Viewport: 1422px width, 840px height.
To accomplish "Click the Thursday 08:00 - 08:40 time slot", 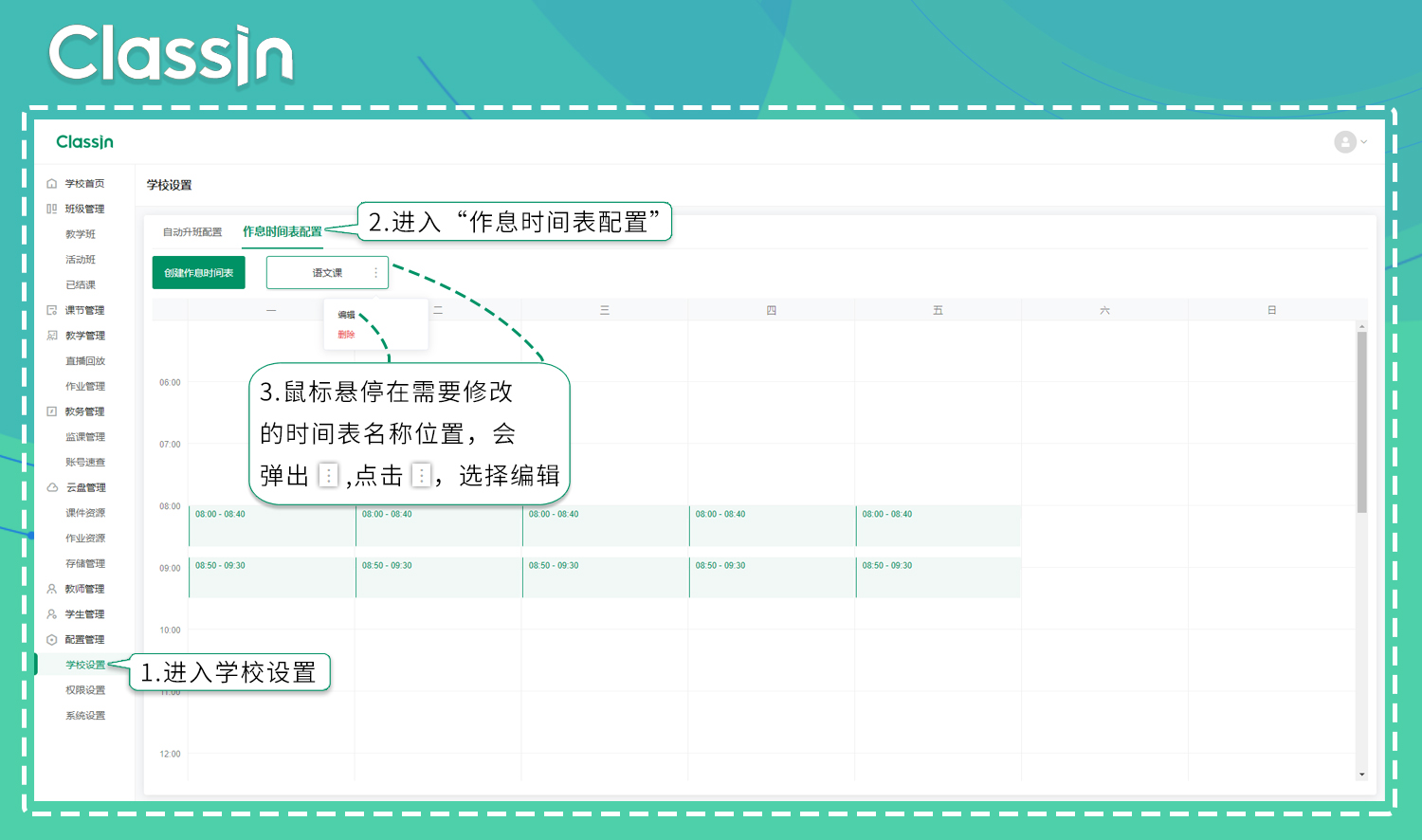I will click(772, 526).
